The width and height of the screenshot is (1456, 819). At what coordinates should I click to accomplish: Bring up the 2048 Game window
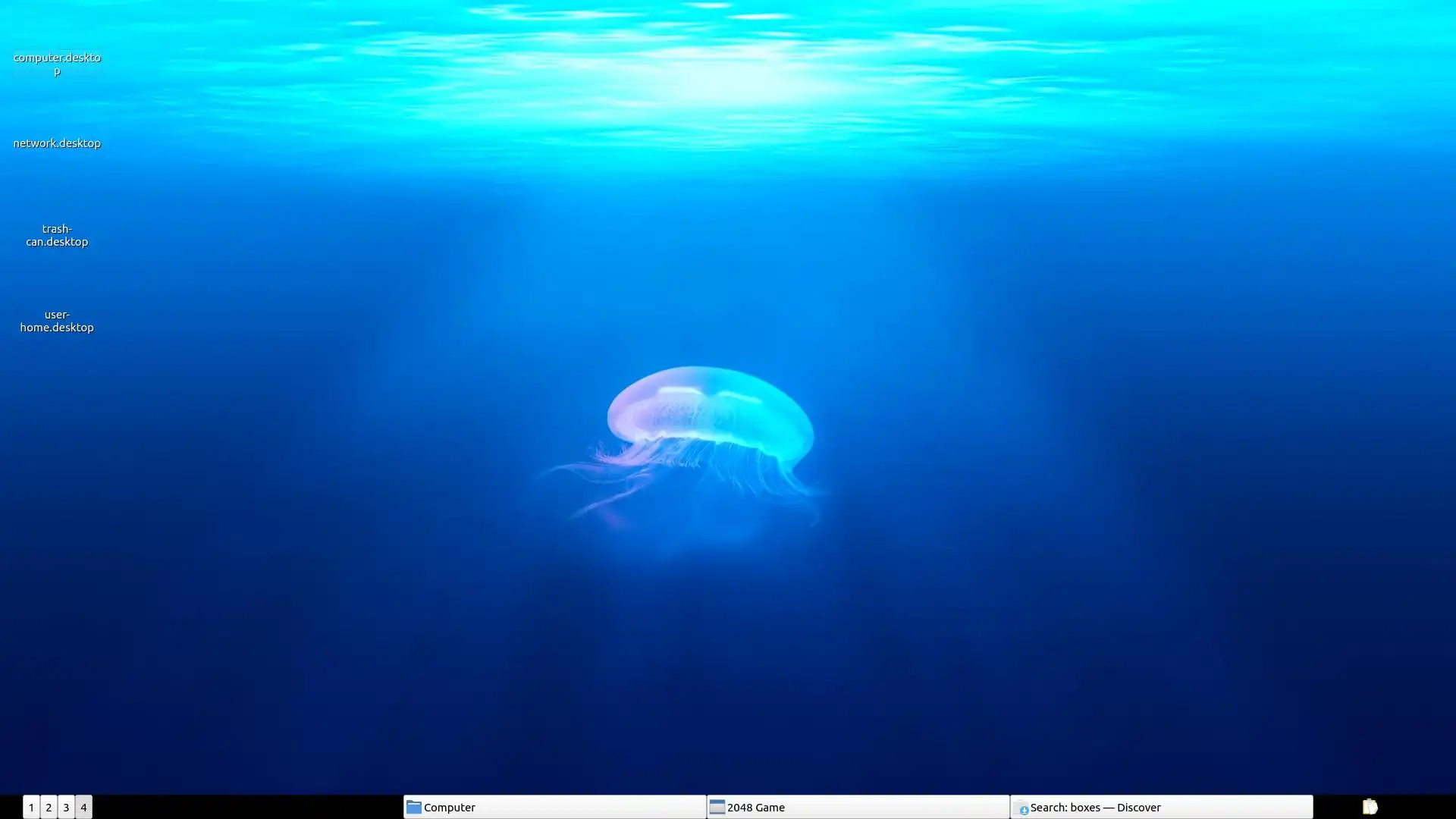point(857,807)
